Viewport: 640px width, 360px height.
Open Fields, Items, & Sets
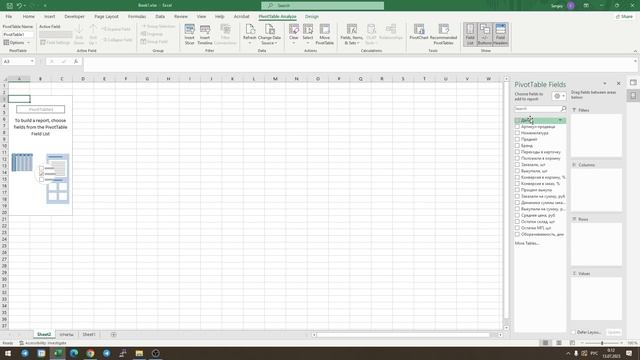[351, 34]
